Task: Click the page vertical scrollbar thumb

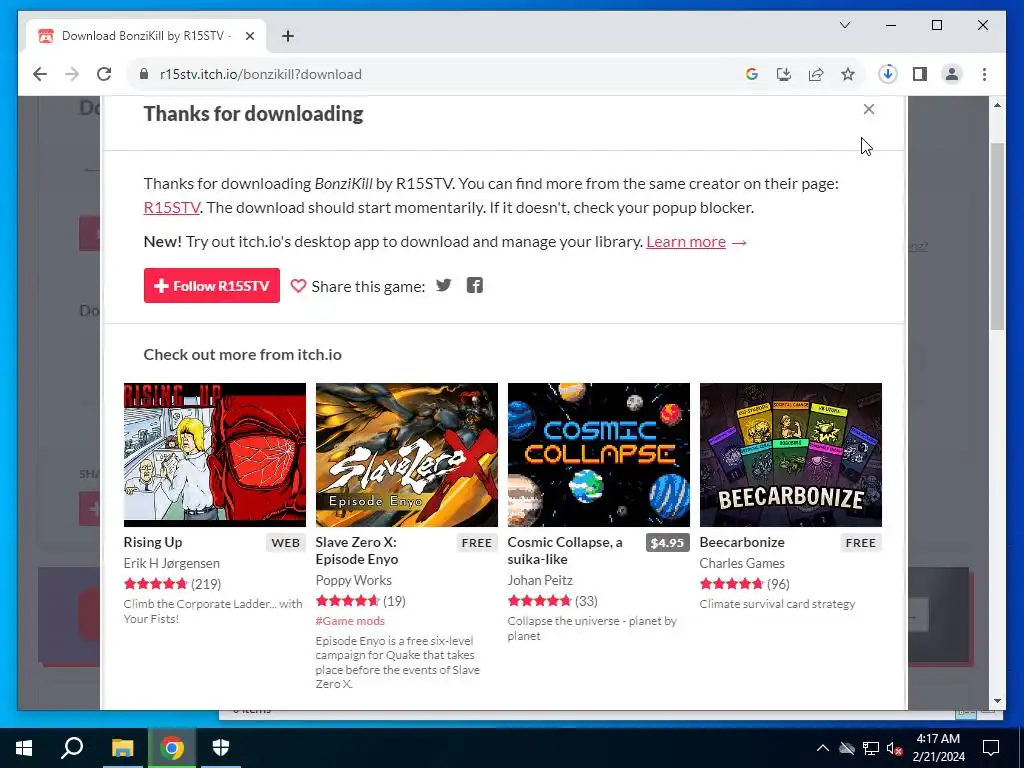Action: coord(997,235)
